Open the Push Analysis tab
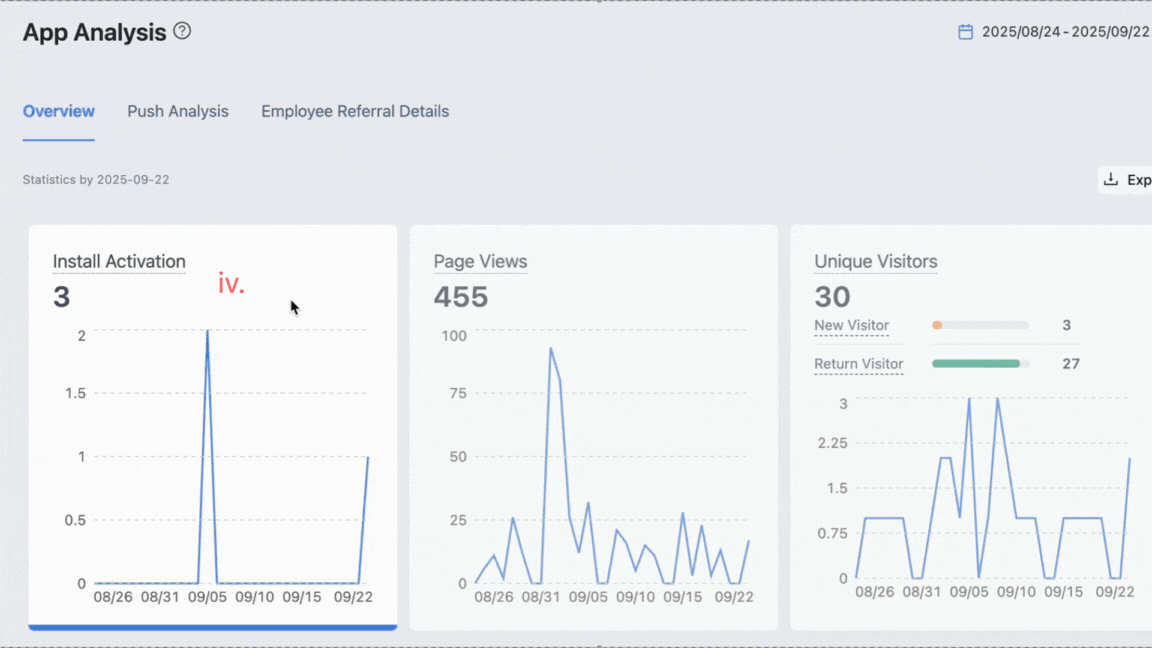Viewport: 1152px width, 648px height. pyautogui.click(x=178, y=111)
